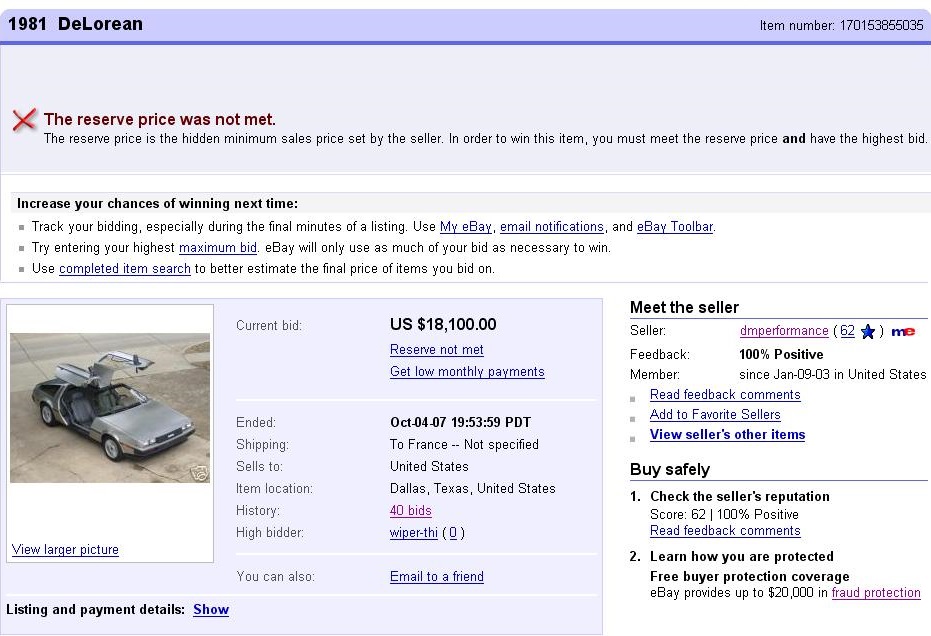Screen dimensions: 931x636
Task: Click the 1981 DeLorean listing title
Action: click(x=75, y=24)
